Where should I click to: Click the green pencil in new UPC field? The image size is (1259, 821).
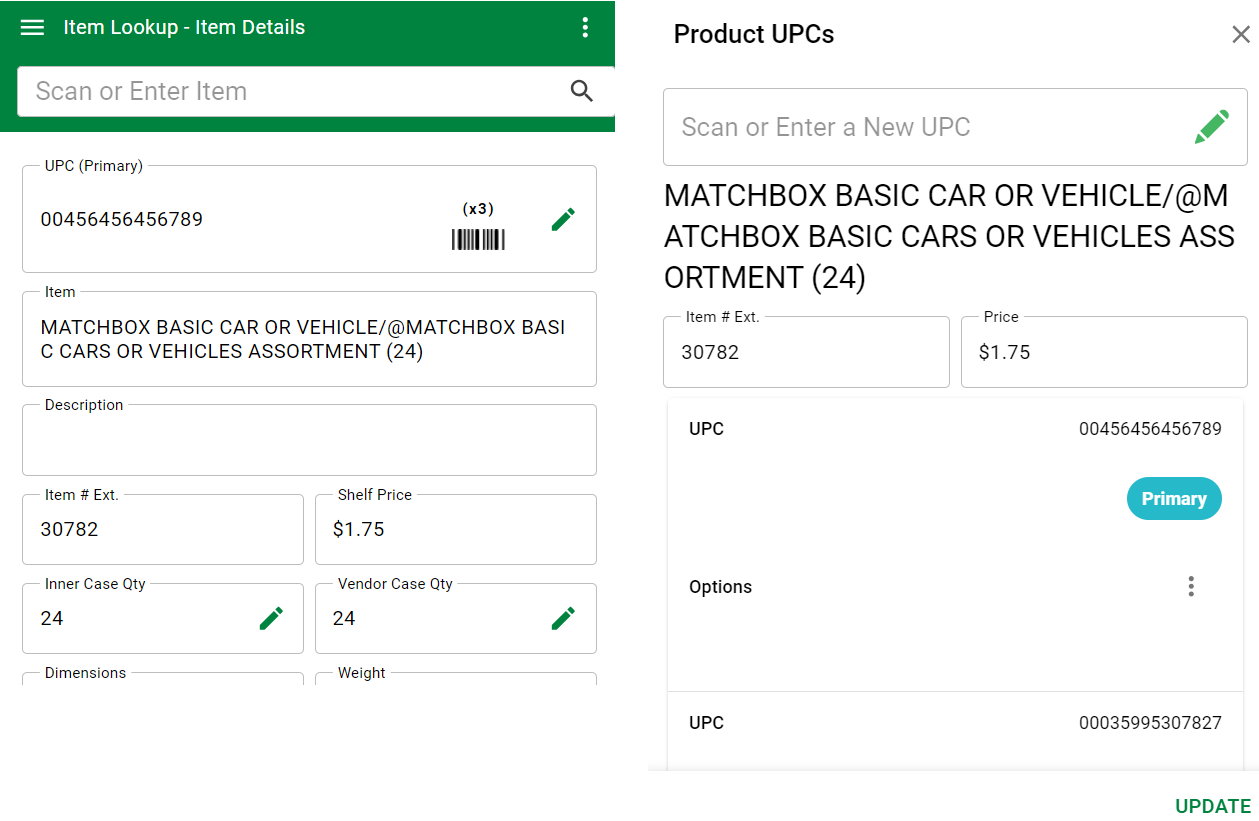[x=1212, y=127]
